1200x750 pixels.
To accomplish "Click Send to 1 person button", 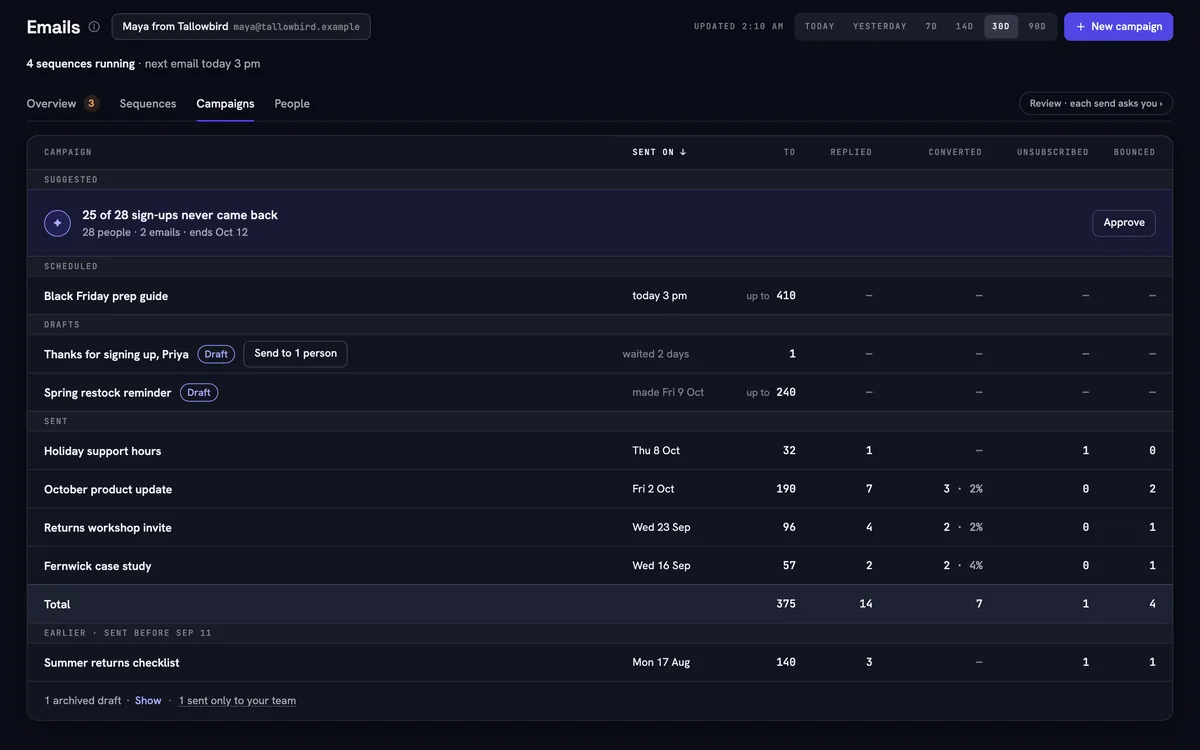I will pyautogui.click(x=295, y=354).
